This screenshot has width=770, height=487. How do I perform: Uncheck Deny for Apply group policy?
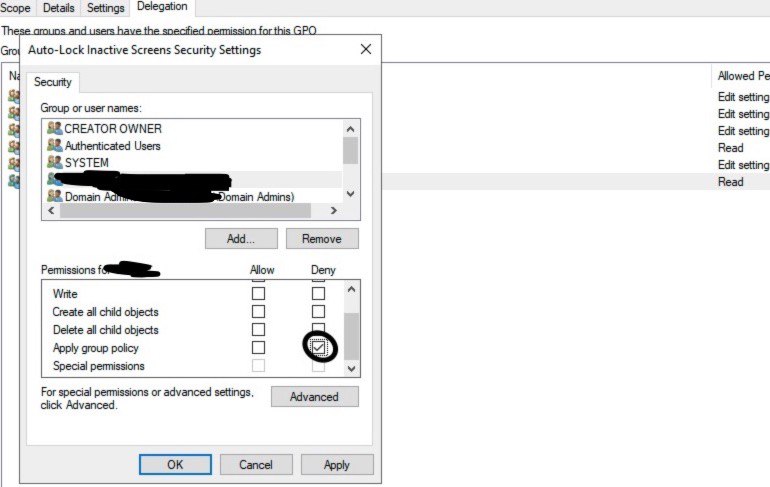[x=318, y=348]
